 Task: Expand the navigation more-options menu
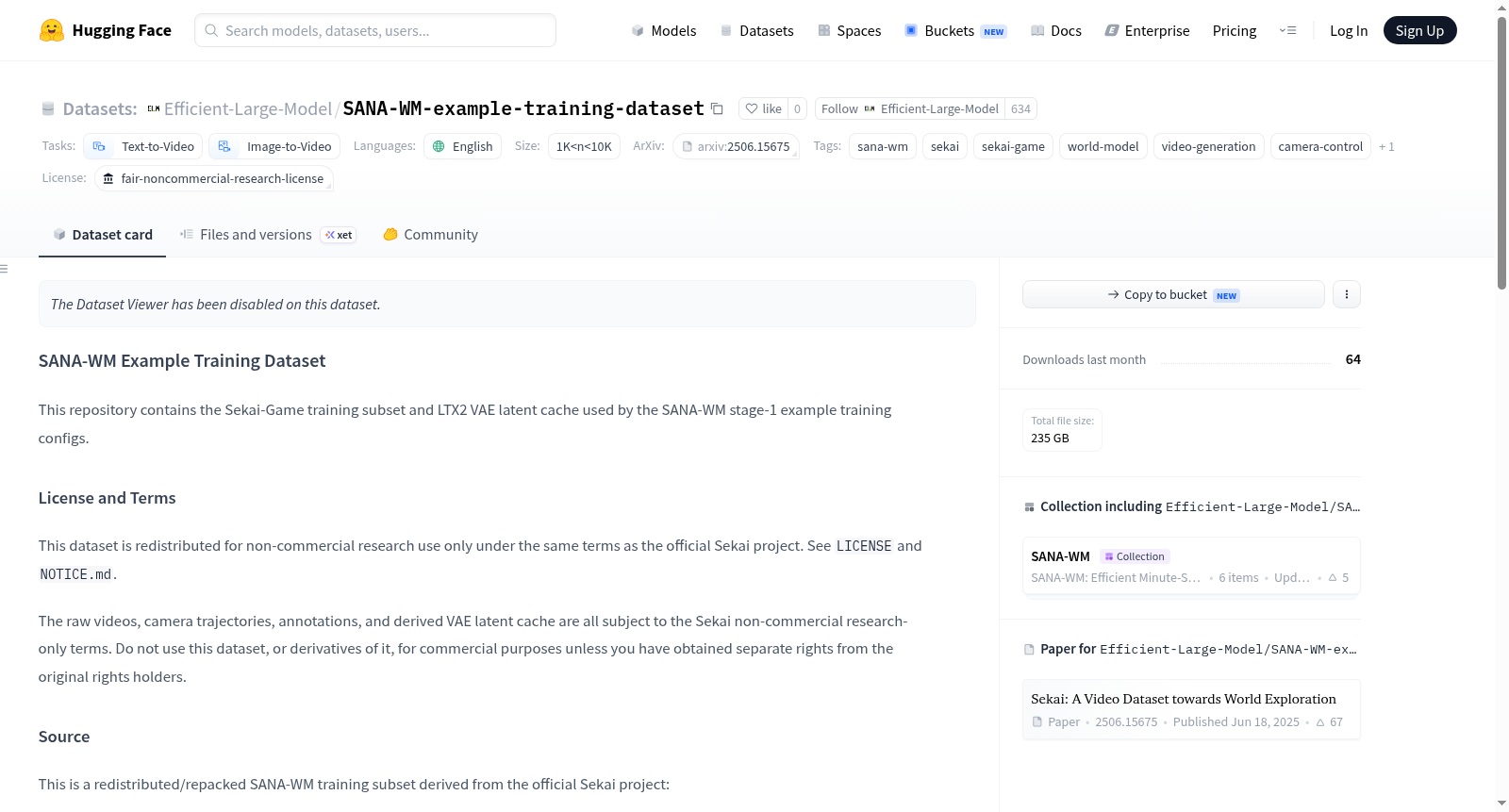click(1287, 30)
